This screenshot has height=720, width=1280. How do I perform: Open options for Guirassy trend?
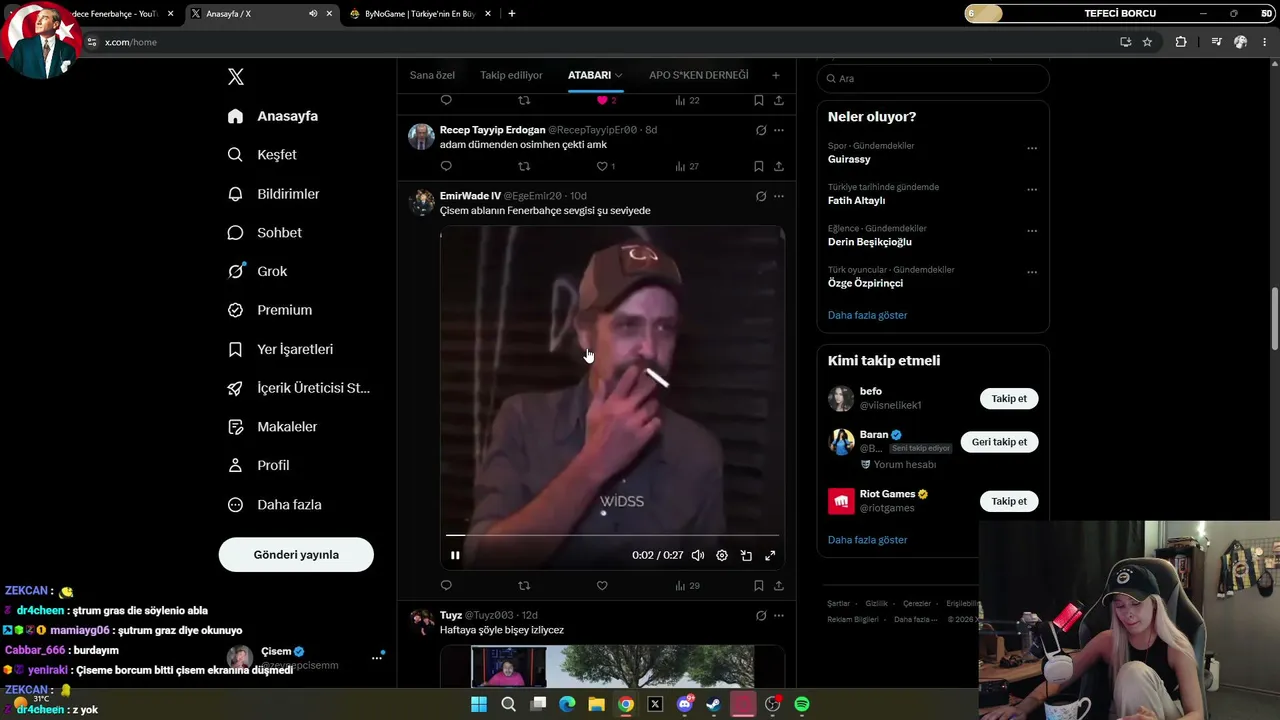1032,148
